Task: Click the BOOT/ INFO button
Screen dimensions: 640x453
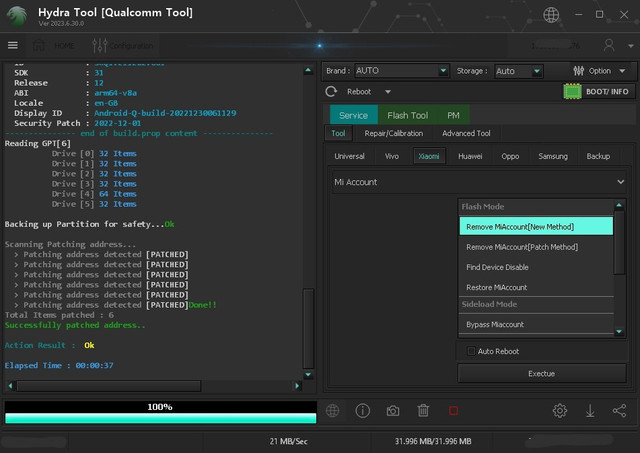Action: [x=599, y=91]
